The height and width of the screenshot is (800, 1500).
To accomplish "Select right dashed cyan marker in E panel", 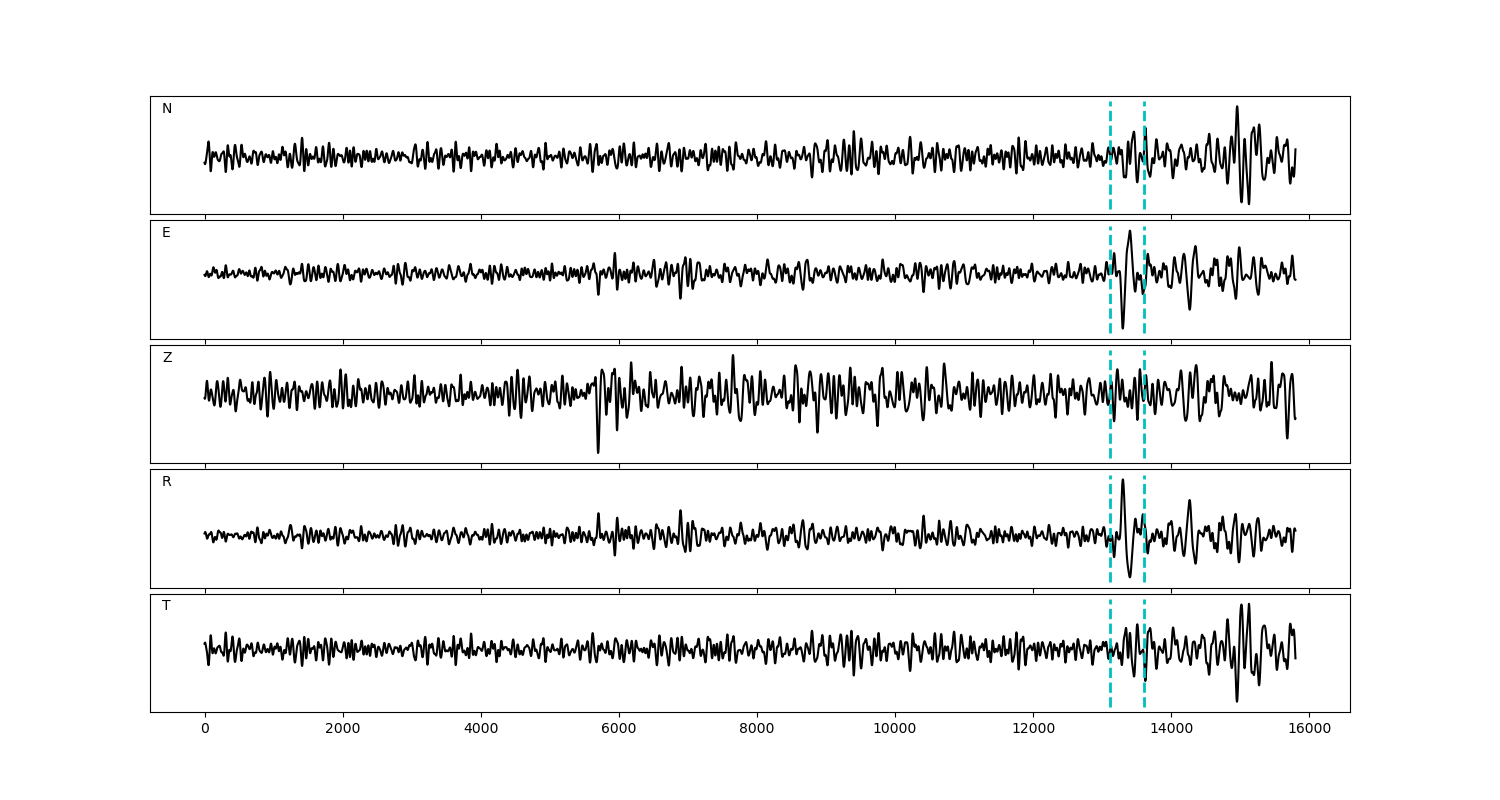I will [x=1144, y=280].
